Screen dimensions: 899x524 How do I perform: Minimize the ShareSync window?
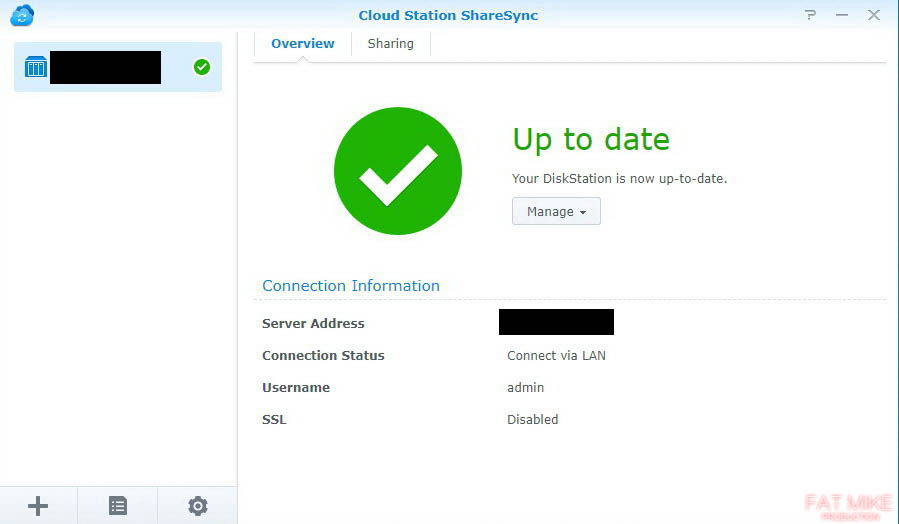[842, 15]
